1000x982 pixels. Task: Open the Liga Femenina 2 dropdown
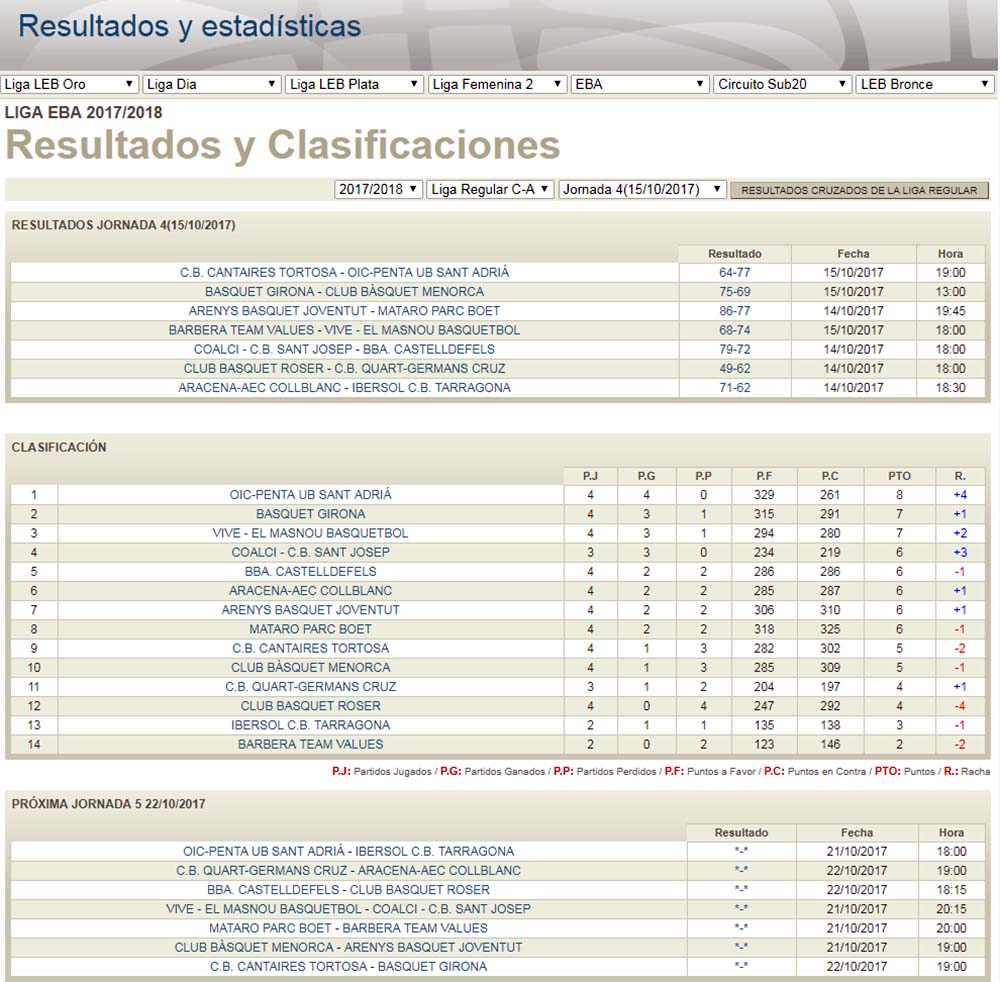tap(497, 84)
